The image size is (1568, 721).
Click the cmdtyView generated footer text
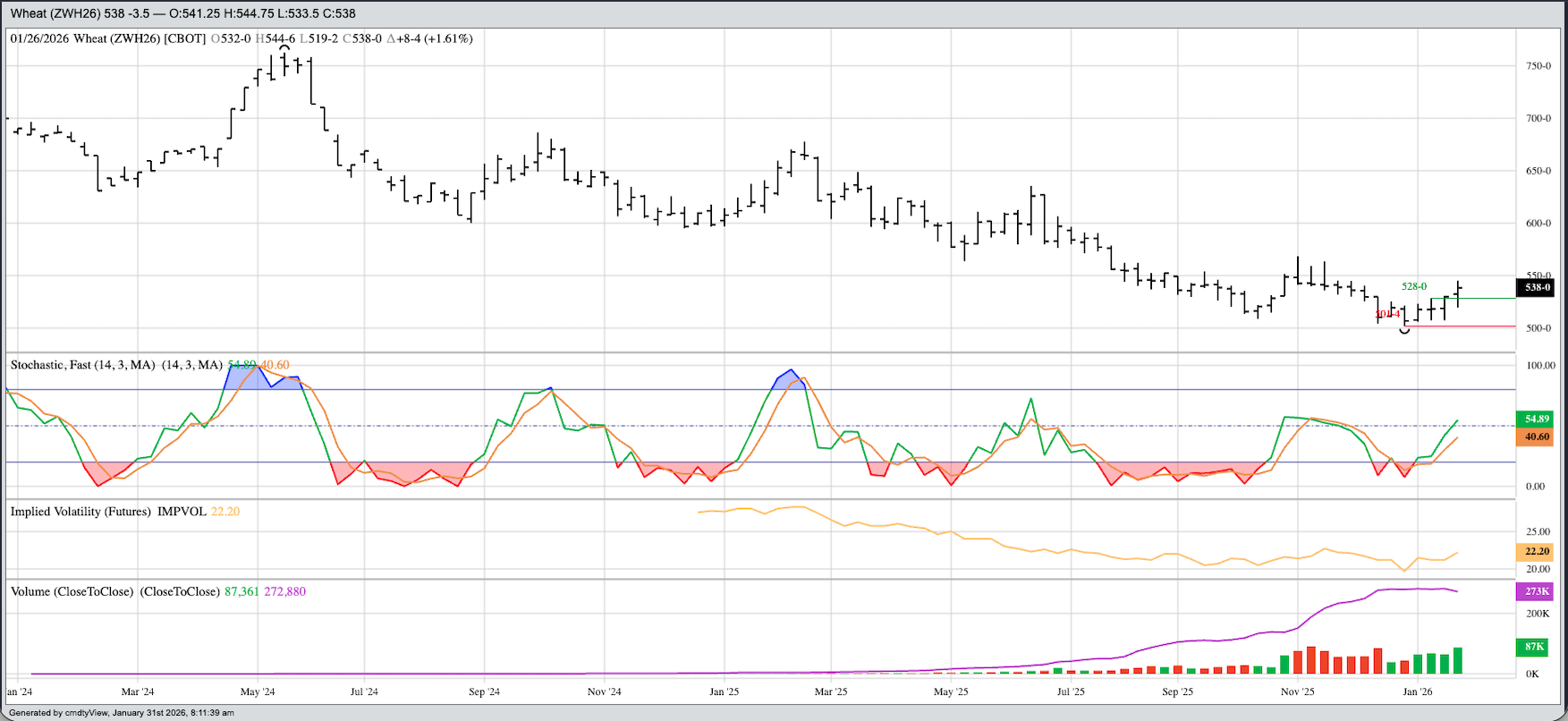pyautogui.click(x=122, y=713)
